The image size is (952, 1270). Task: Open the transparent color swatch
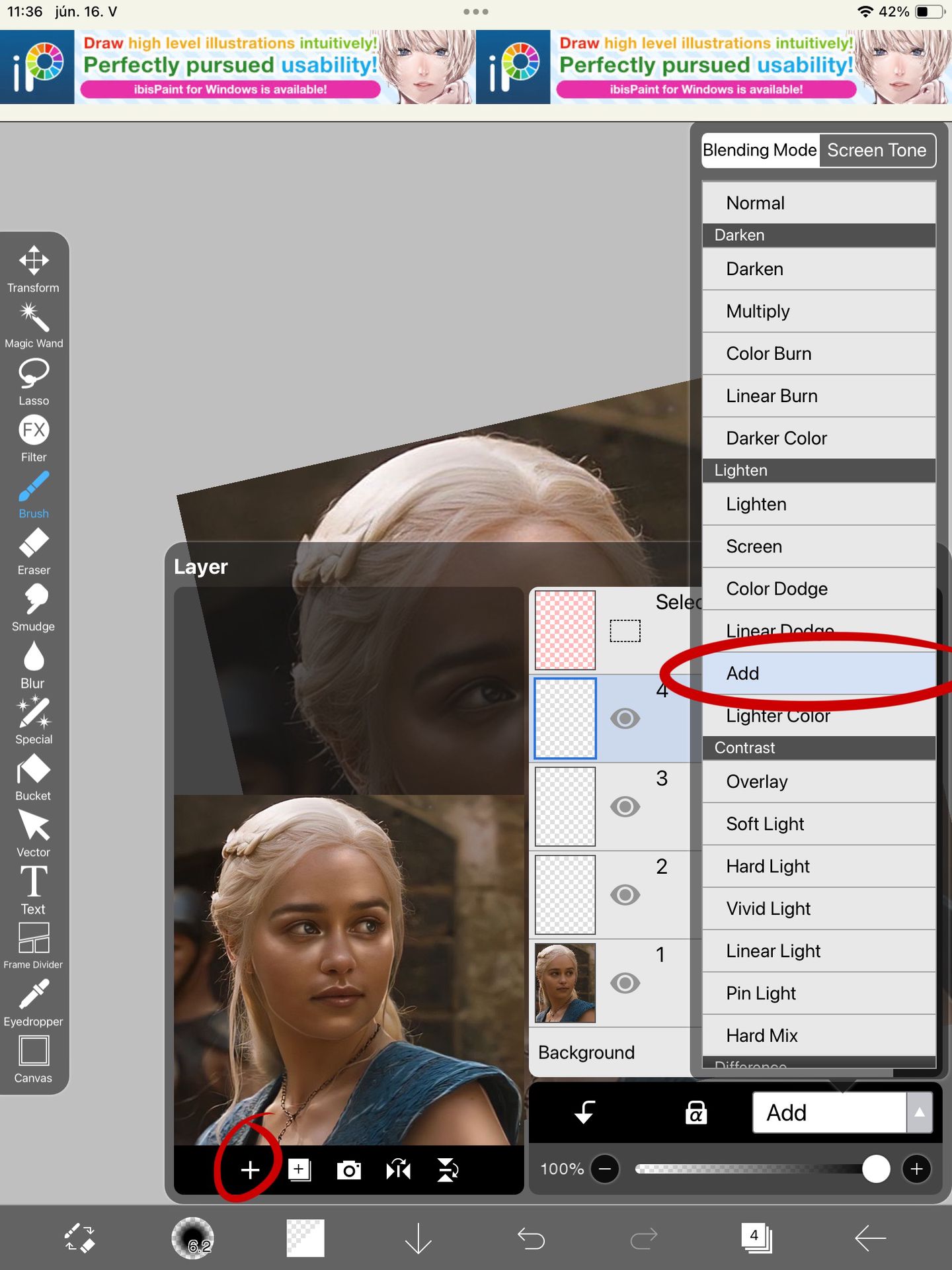point(305,1238)
